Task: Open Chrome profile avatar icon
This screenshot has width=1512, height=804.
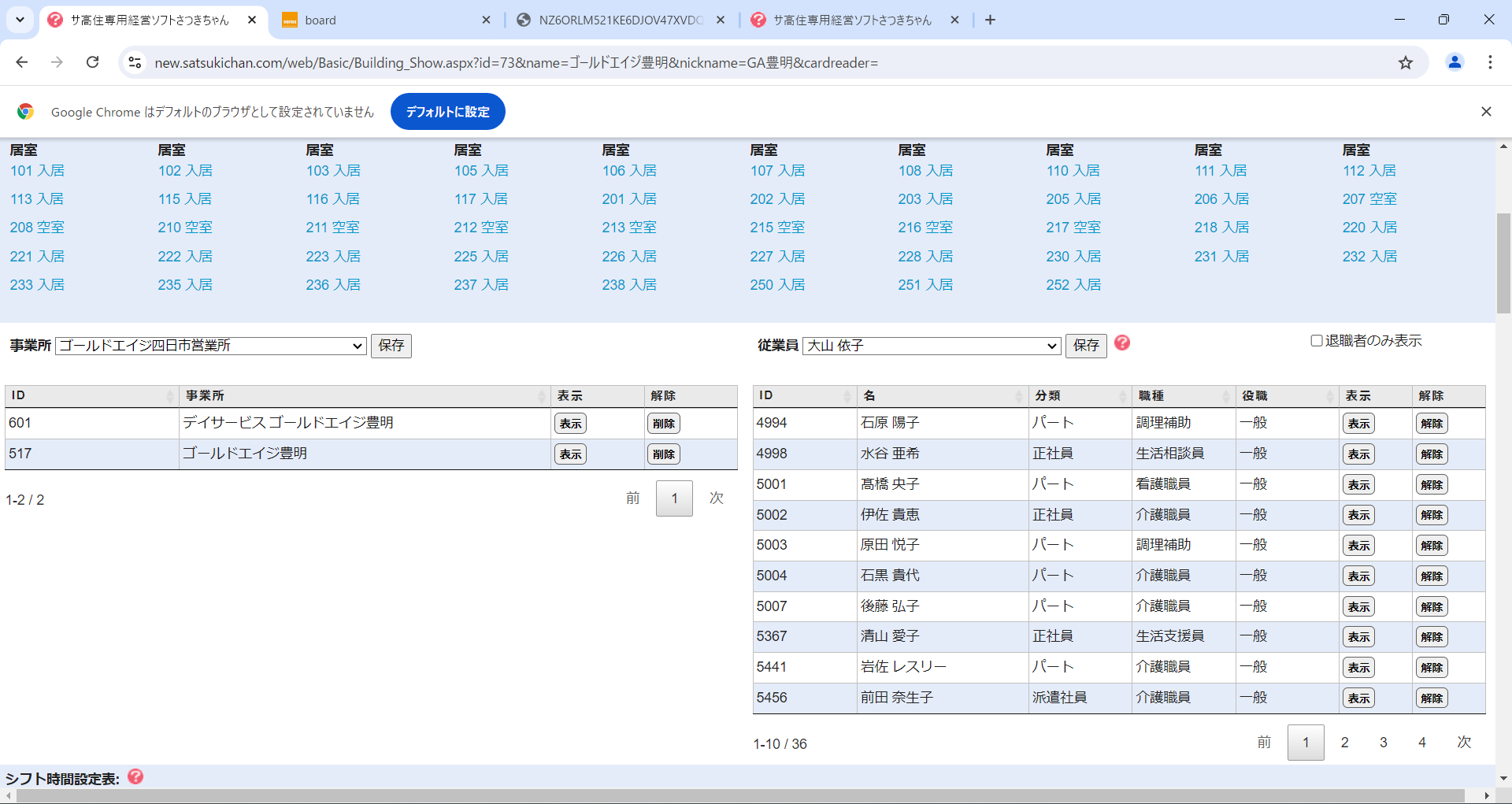Action: point(1454,62)
